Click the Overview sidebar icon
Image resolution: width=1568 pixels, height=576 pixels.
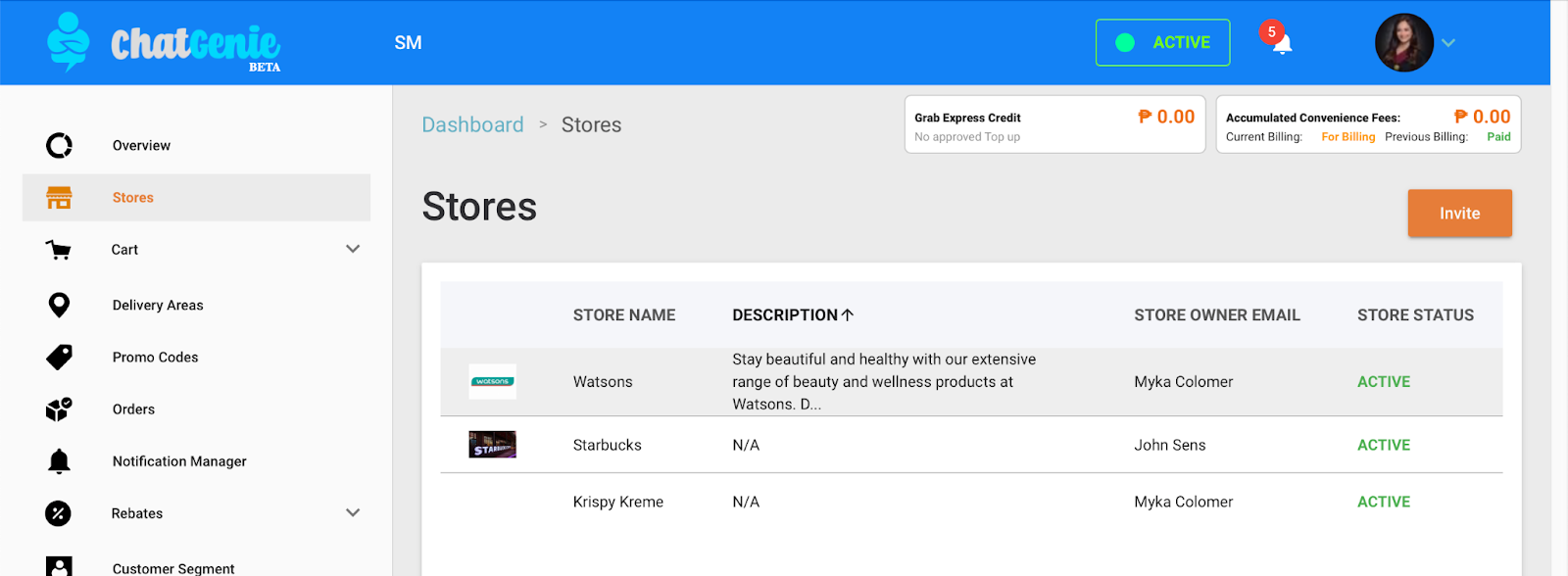coord(59,146)
